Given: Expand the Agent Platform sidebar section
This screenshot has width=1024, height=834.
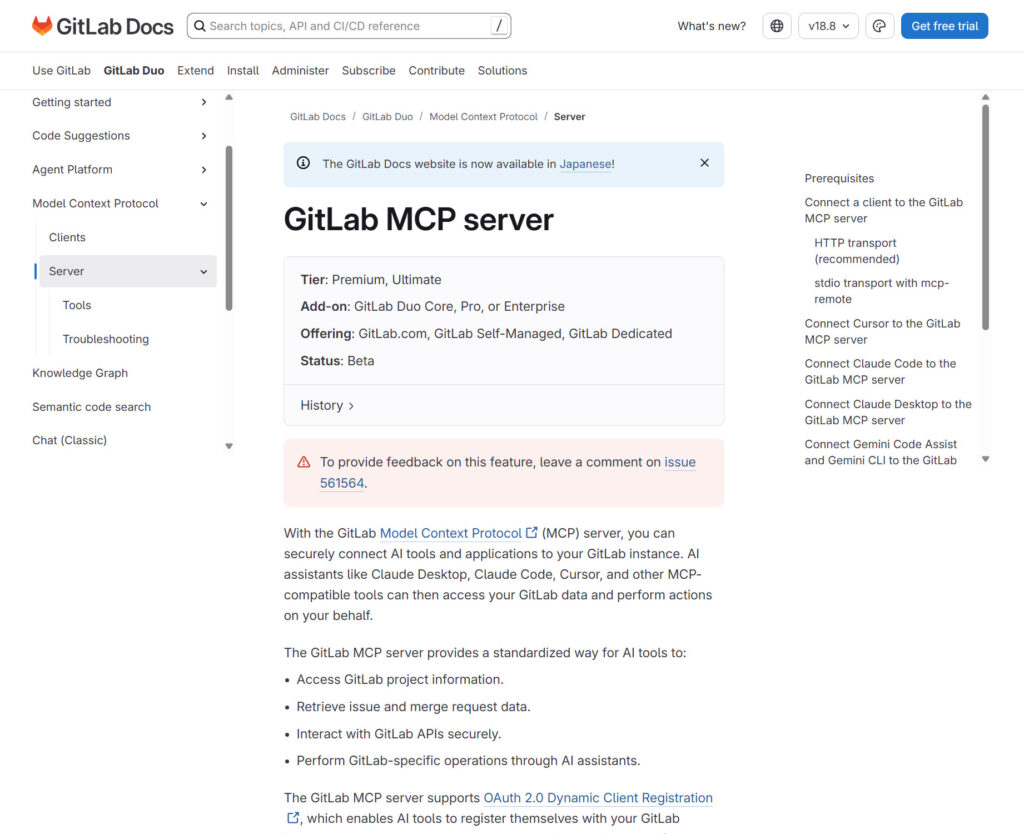Looking at the screenshot, I should [x=204, y=170].
